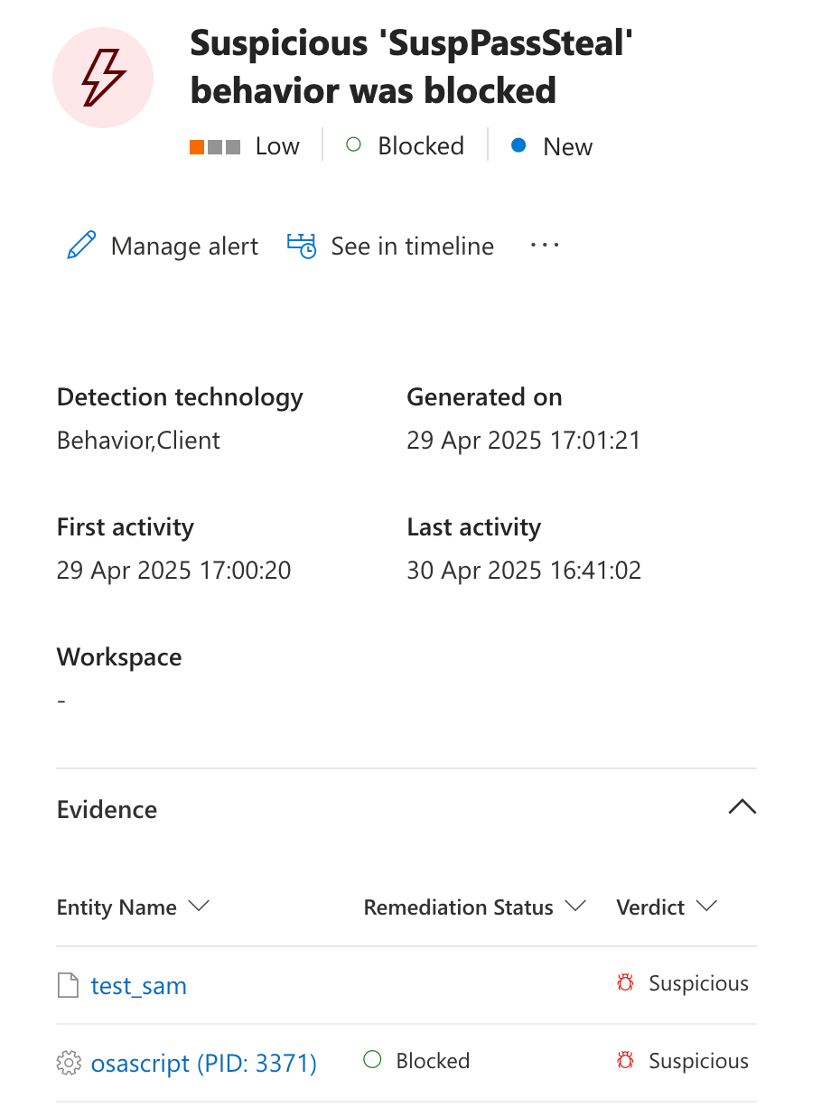Screen dimensions: 832x1108
Task: Open the osascript (PID: 3371) link
Action: coord(203,1063)
